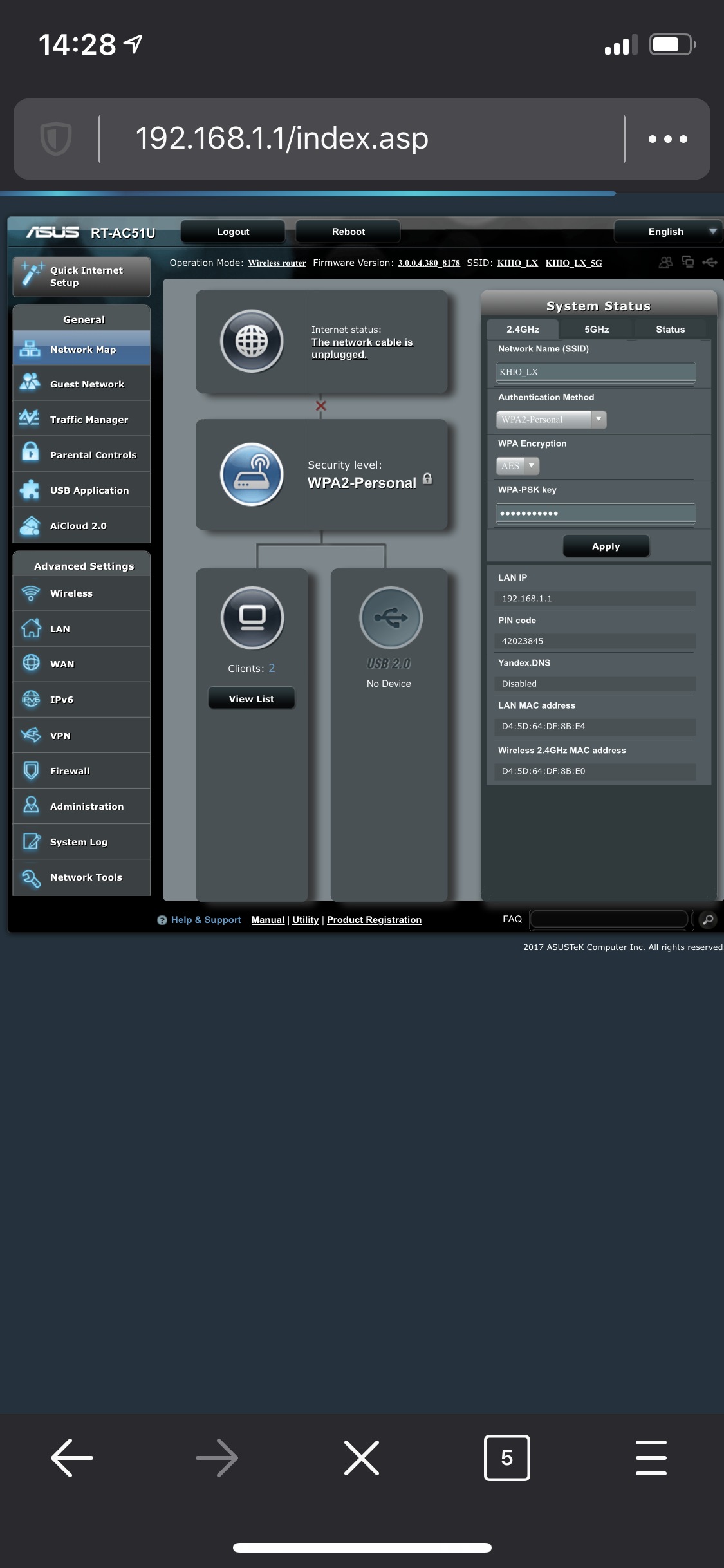The image size is (724, 1568).
Task: Open the Manual link
Action: 268,920
